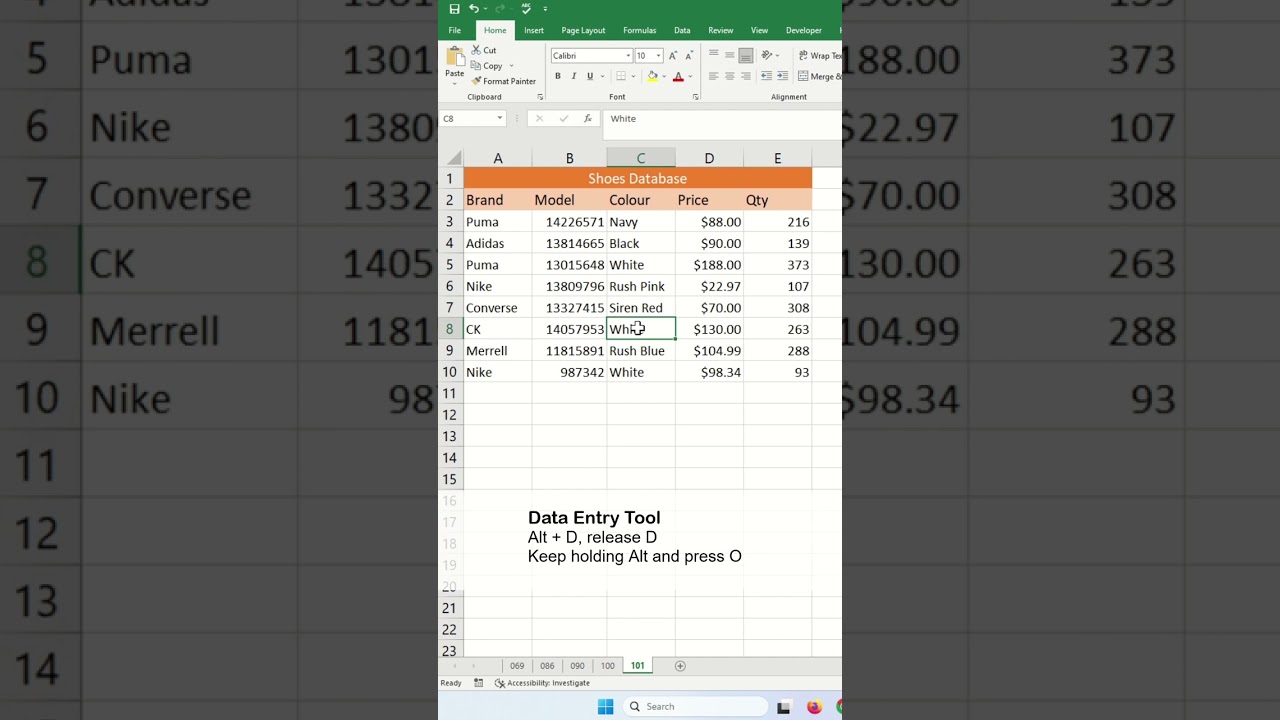The width and height of the screenshot is (1280, 720).
Task: Apply the red Font Color
Action: (678, 76)
